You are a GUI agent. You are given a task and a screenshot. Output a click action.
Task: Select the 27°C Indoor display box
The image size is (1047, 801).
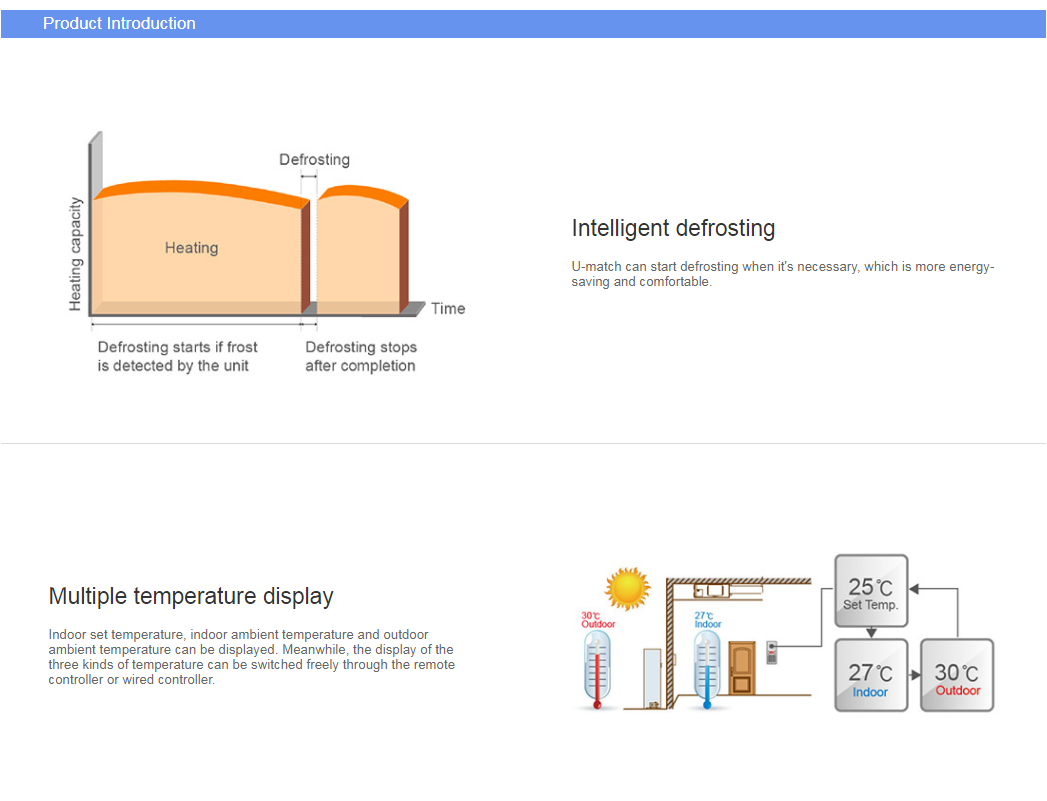point(871,676)
